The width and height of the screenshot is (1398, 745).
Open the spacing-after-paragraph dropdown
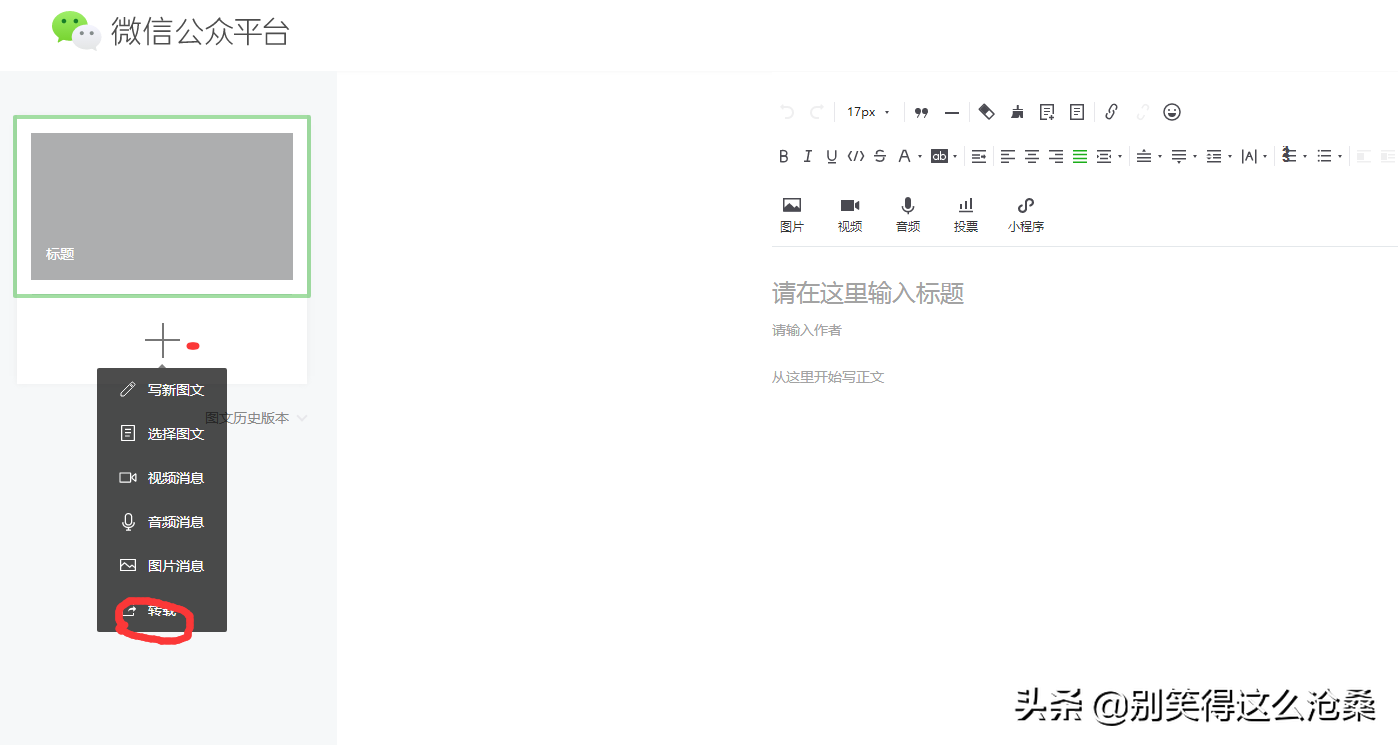(x=1184, y=156)
